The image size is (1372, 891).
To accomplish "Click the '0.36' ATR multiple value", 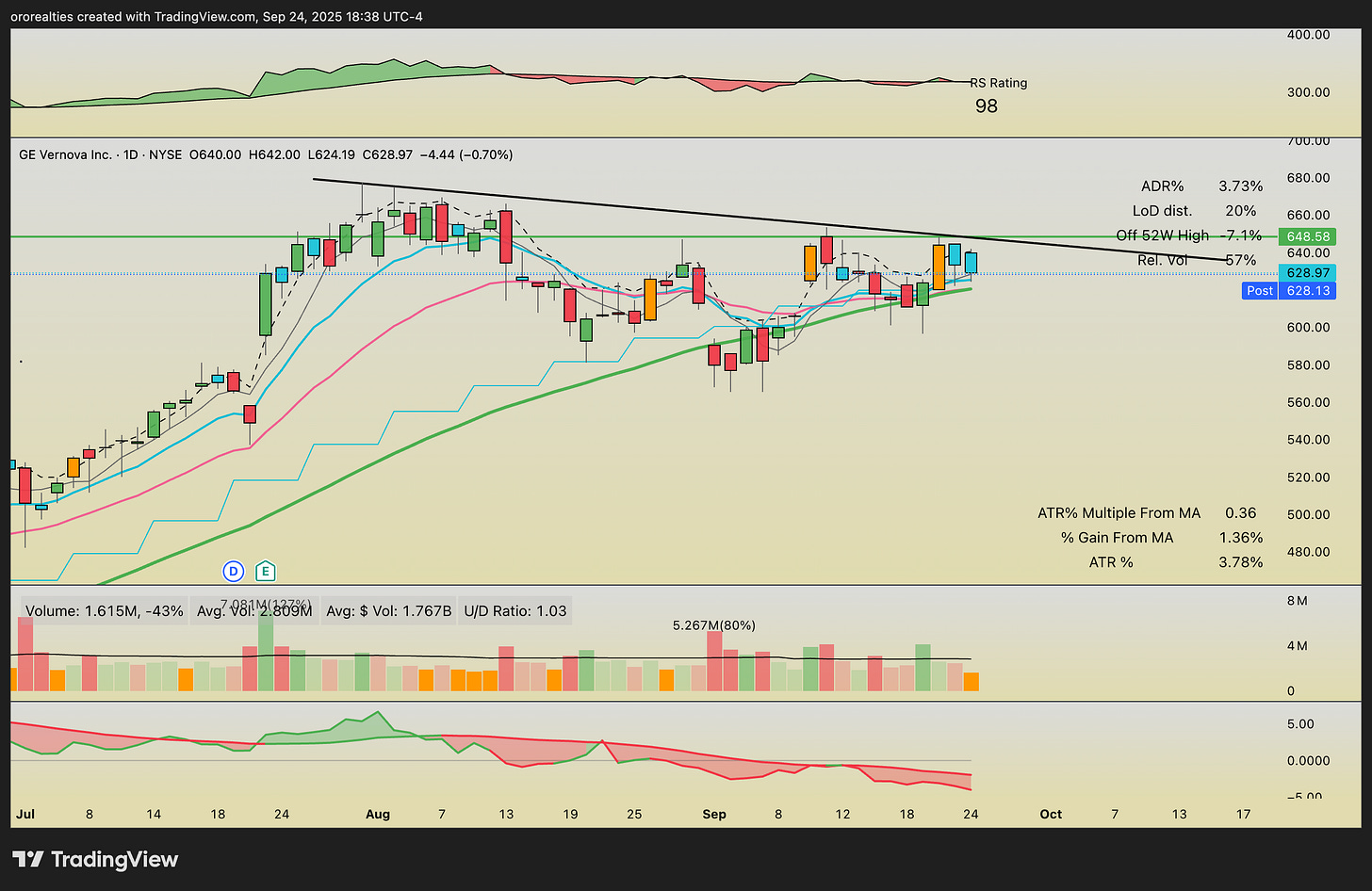I will pyautogui.click(x=1241, y=513).
